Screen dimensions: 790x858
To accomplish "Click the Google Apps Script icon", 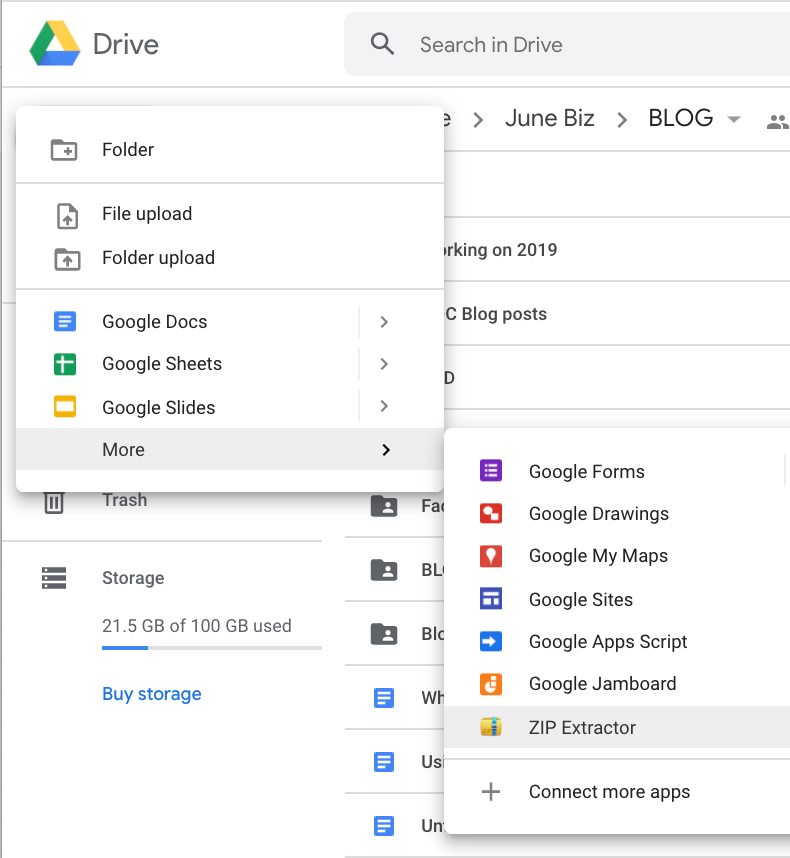I will 491,641.
